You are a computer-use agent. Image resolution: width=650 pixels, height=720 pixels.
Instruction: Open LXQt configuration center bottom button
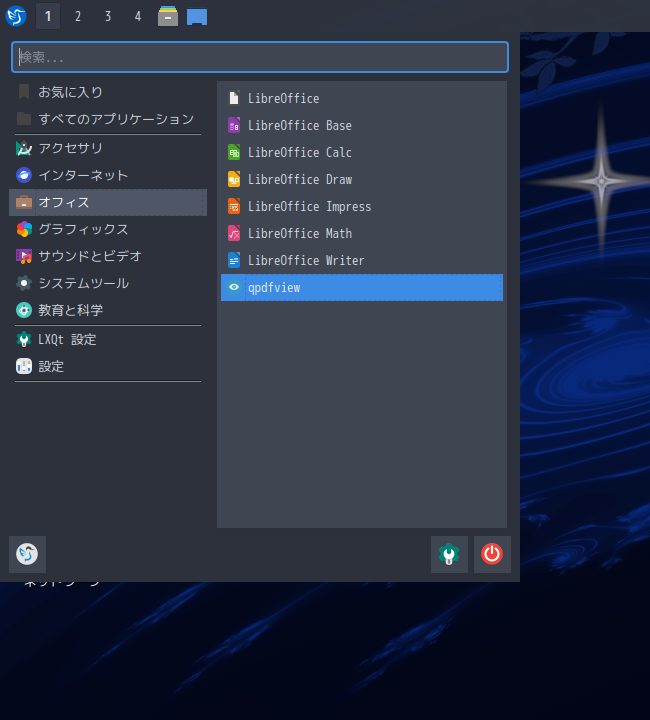[449, 554]
